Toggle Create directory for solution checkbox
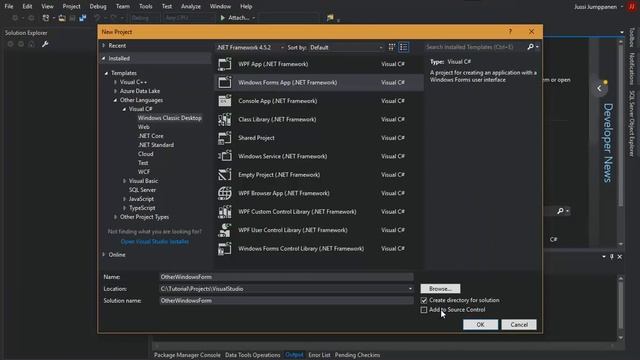This screenshot has width=640, height=360. coord(424,300)
